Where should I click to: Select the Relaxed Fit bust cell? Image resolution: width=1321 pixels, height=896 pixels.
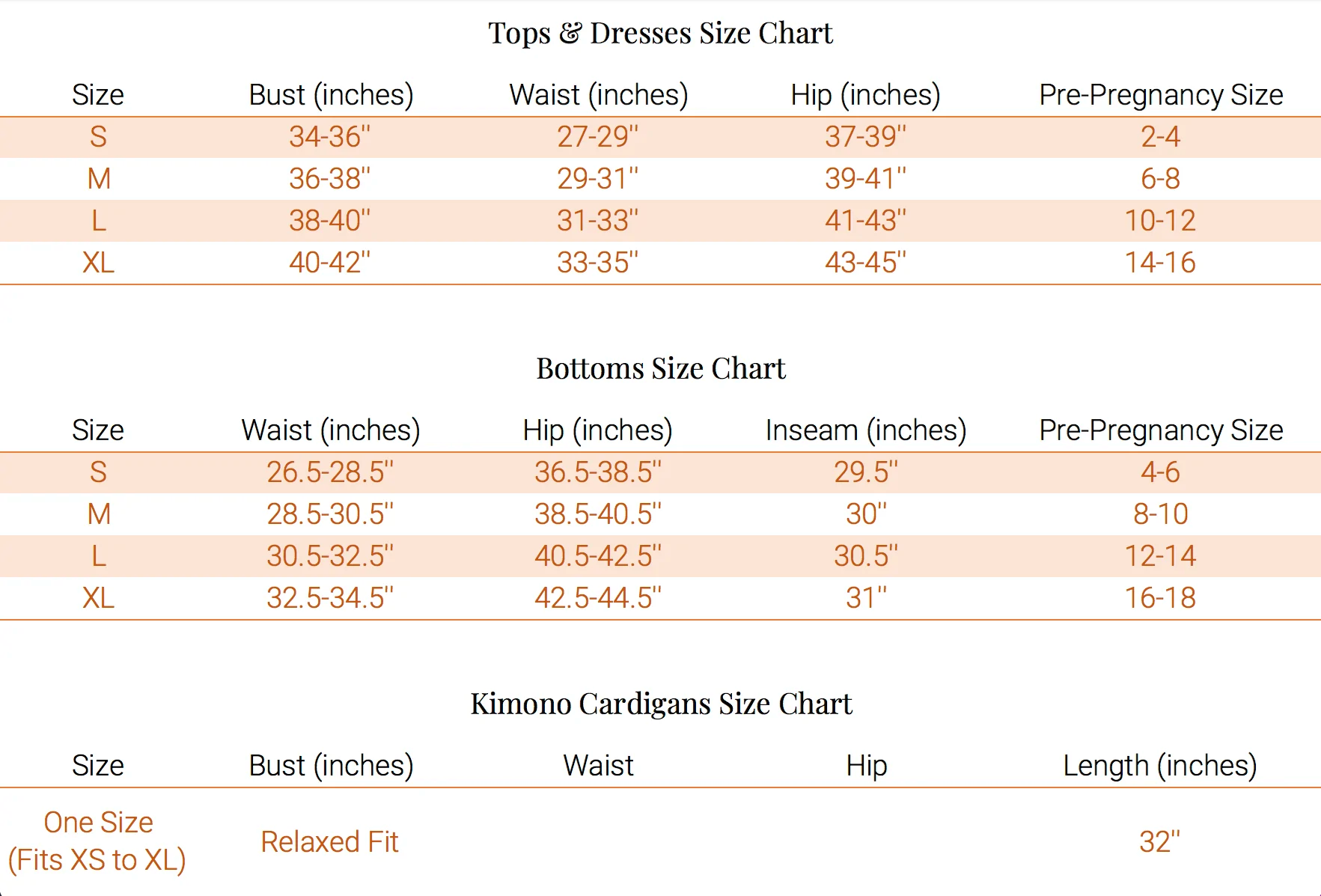click(x=329, y=842)
